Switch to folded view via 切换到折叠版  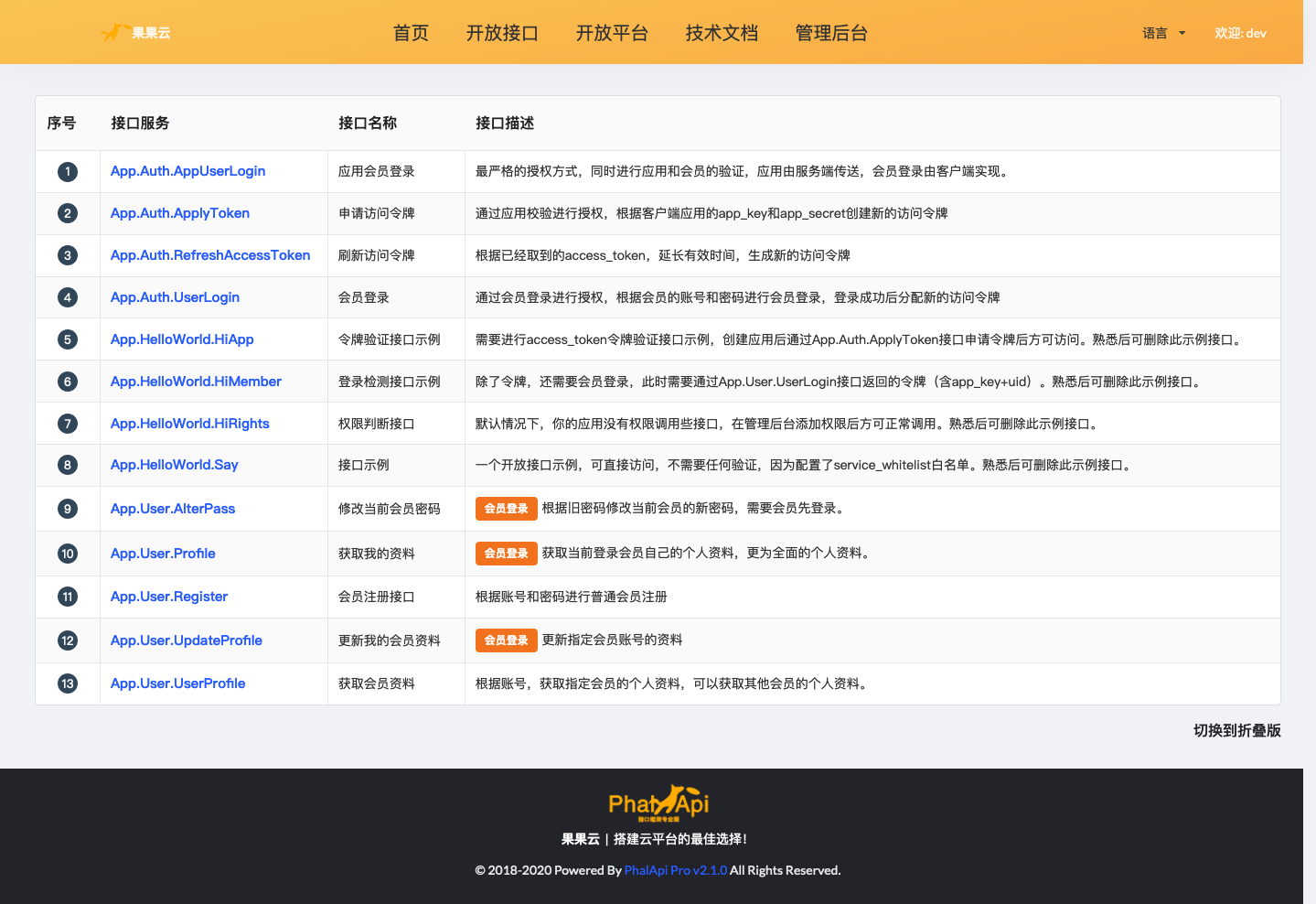point(1236,730)
